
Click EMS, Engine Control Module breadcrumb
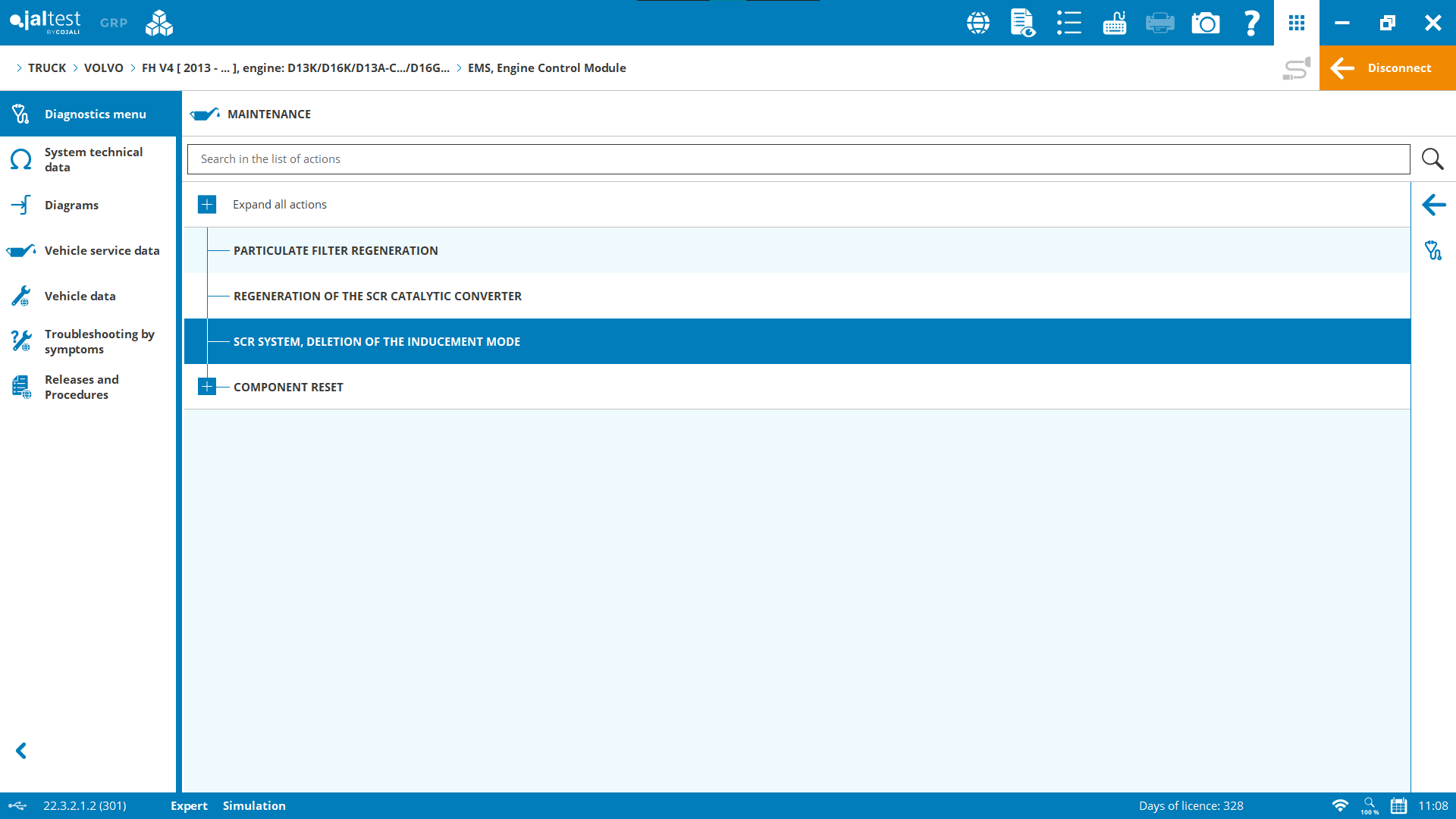[547, 68]
